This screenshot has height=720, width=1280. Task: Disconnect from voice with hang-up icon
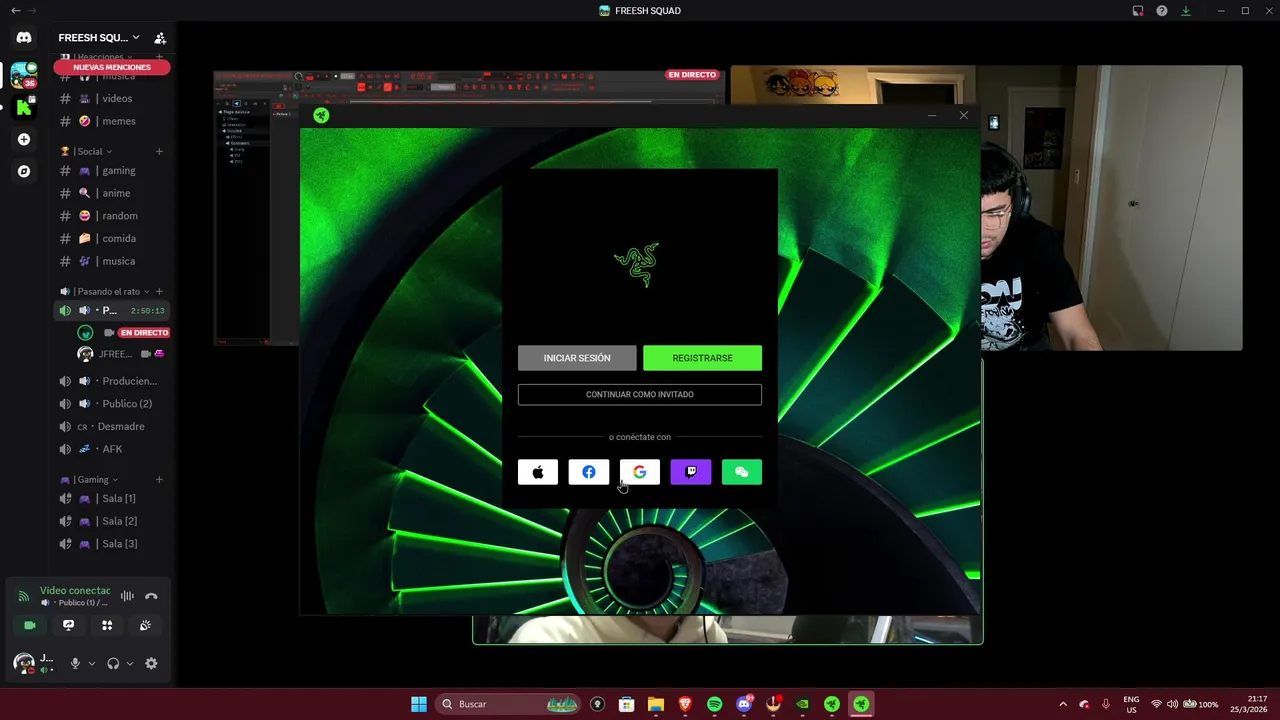[x=151, y=596]
